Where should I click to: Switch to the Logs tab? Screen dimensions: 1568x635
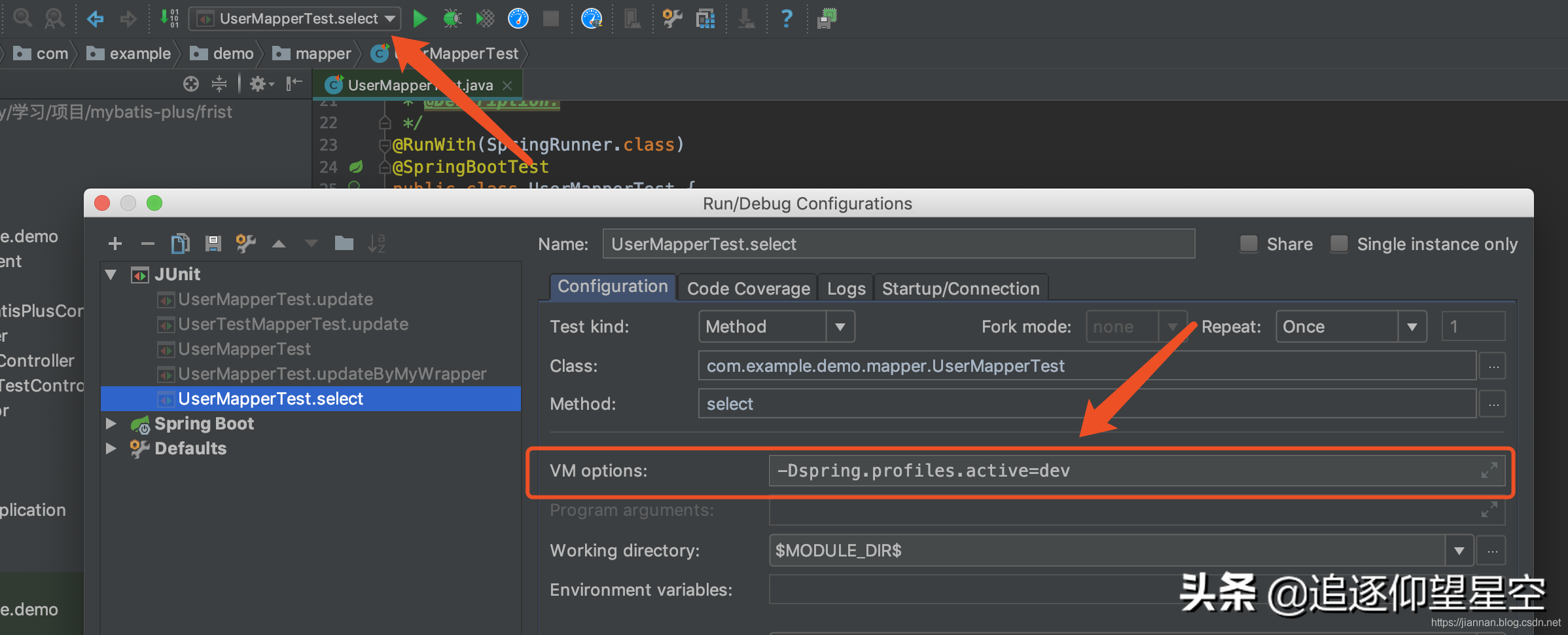pyautogui.click(x=846, y=289)
